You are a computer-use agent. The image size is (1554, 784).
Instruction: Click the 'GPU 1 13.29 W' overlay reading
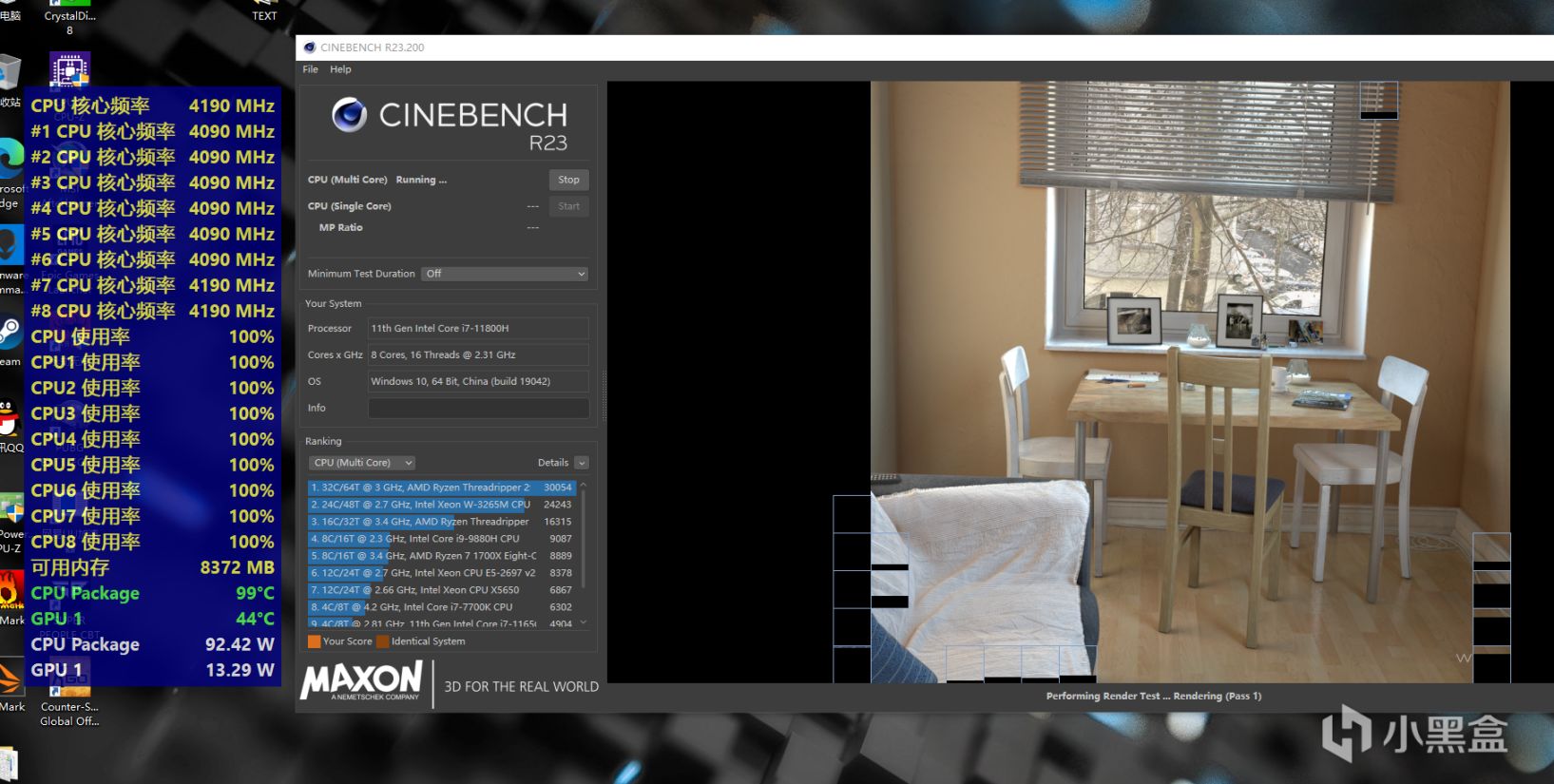point(152,670)
